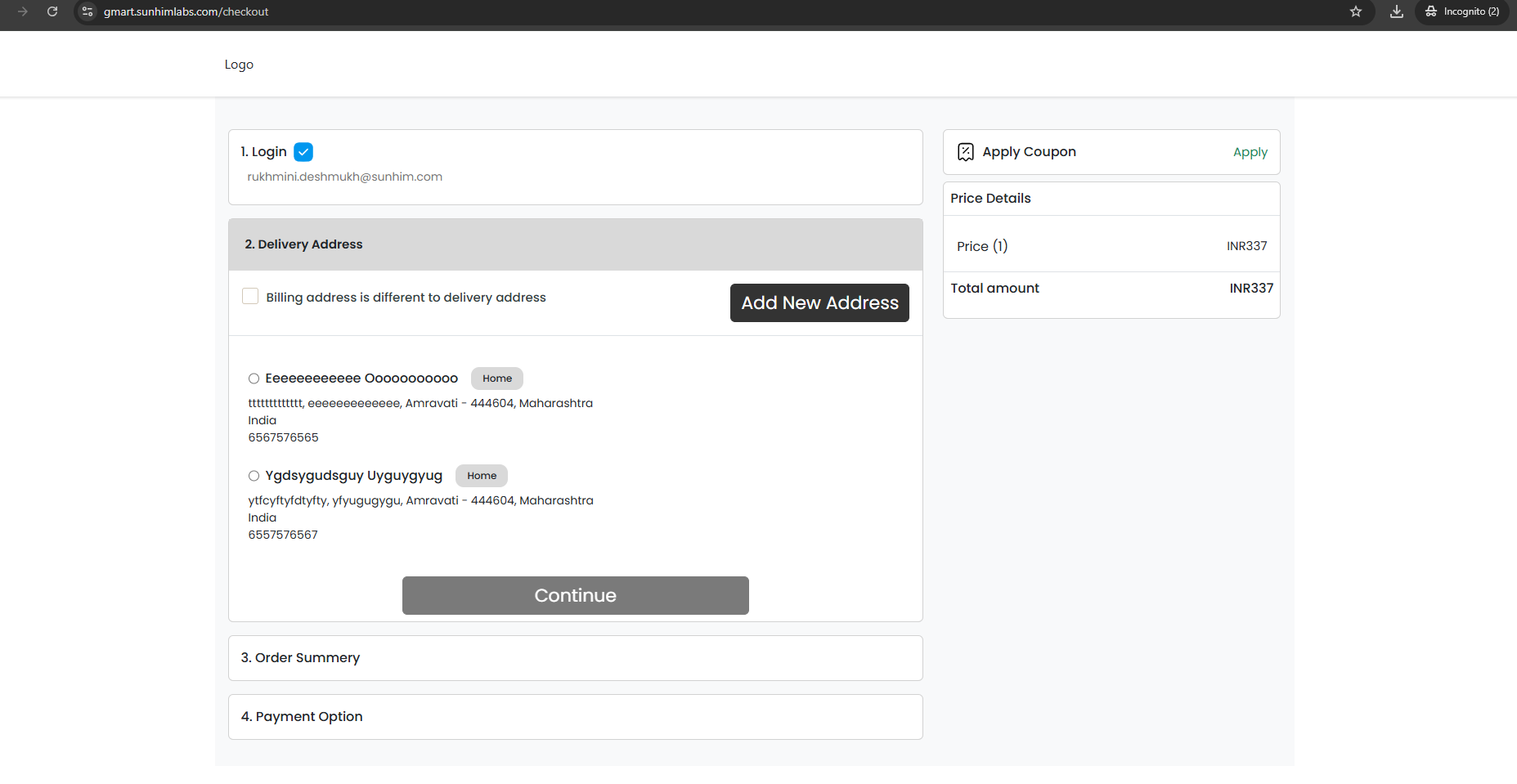Apply the coupon via the Apply link
This screenshot has width=1517, height=784.
click(x=1250, y=152)
